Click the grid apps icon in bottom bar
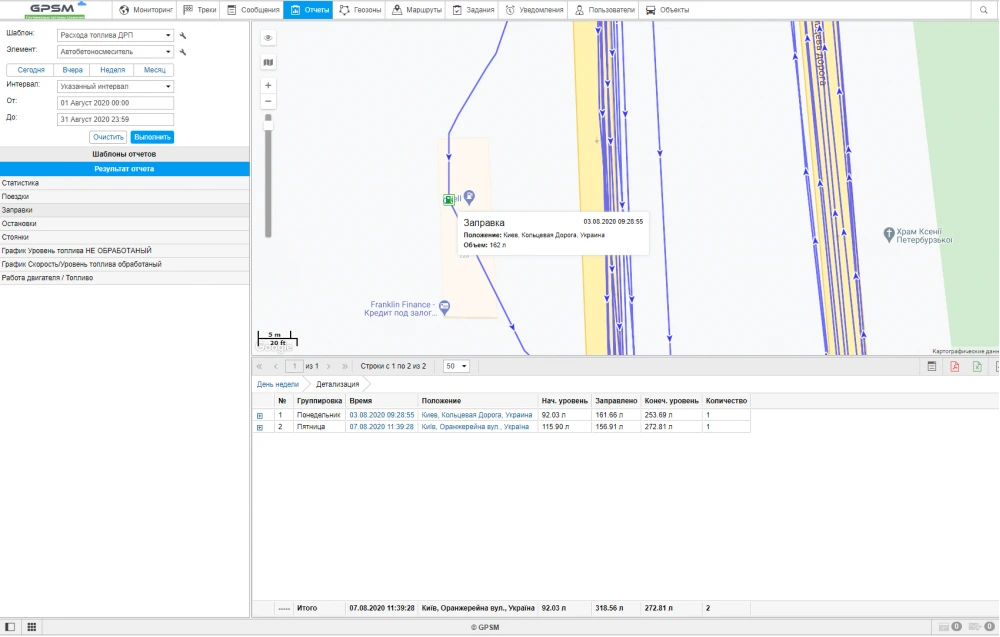This screenshot has height=637, width=1000. pyautogui.click(x=32, y=627)
